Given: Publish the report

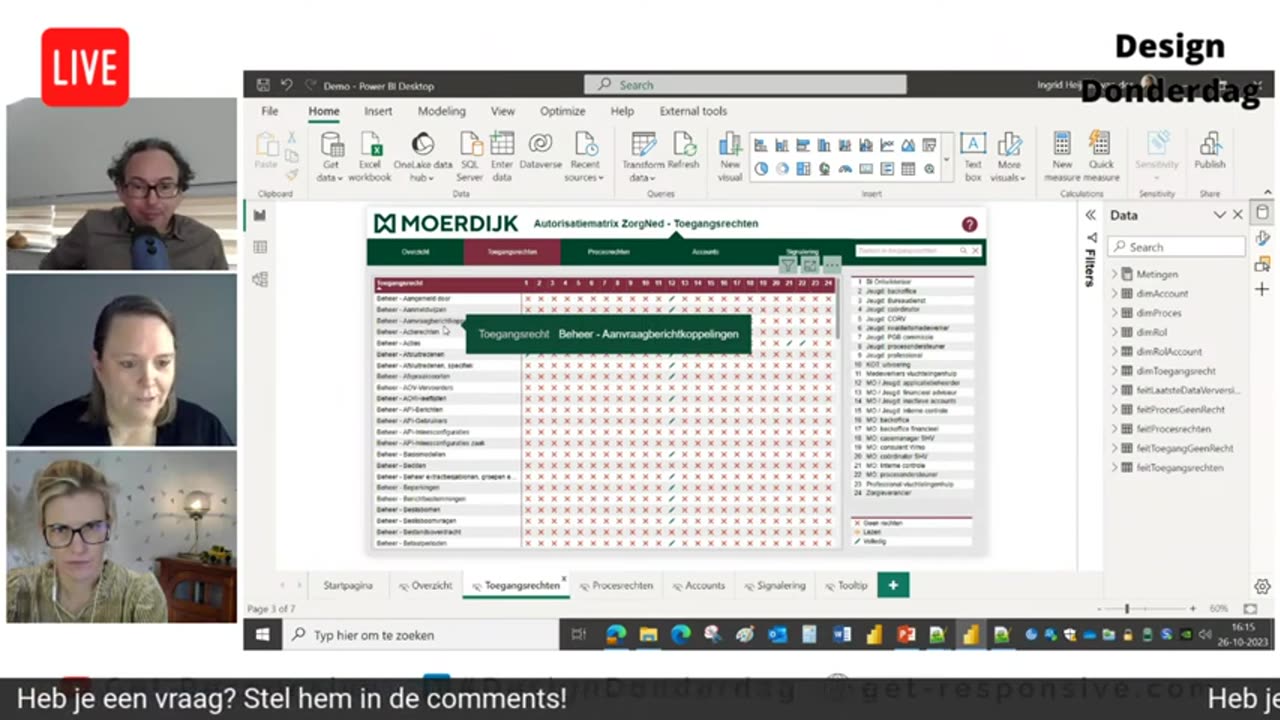Looking at the screenshot, I should [x=1210, y=150].
